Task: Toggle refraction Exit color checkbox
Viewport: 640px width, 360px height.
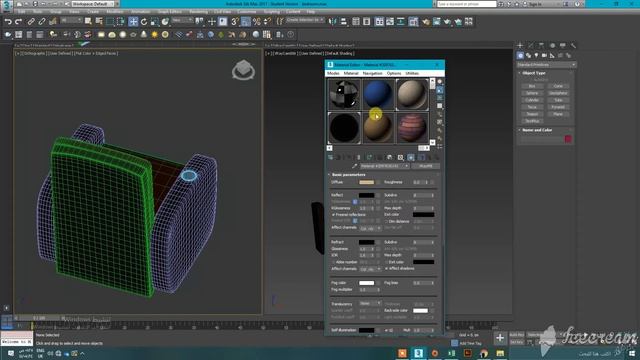Action: (386, 262)
